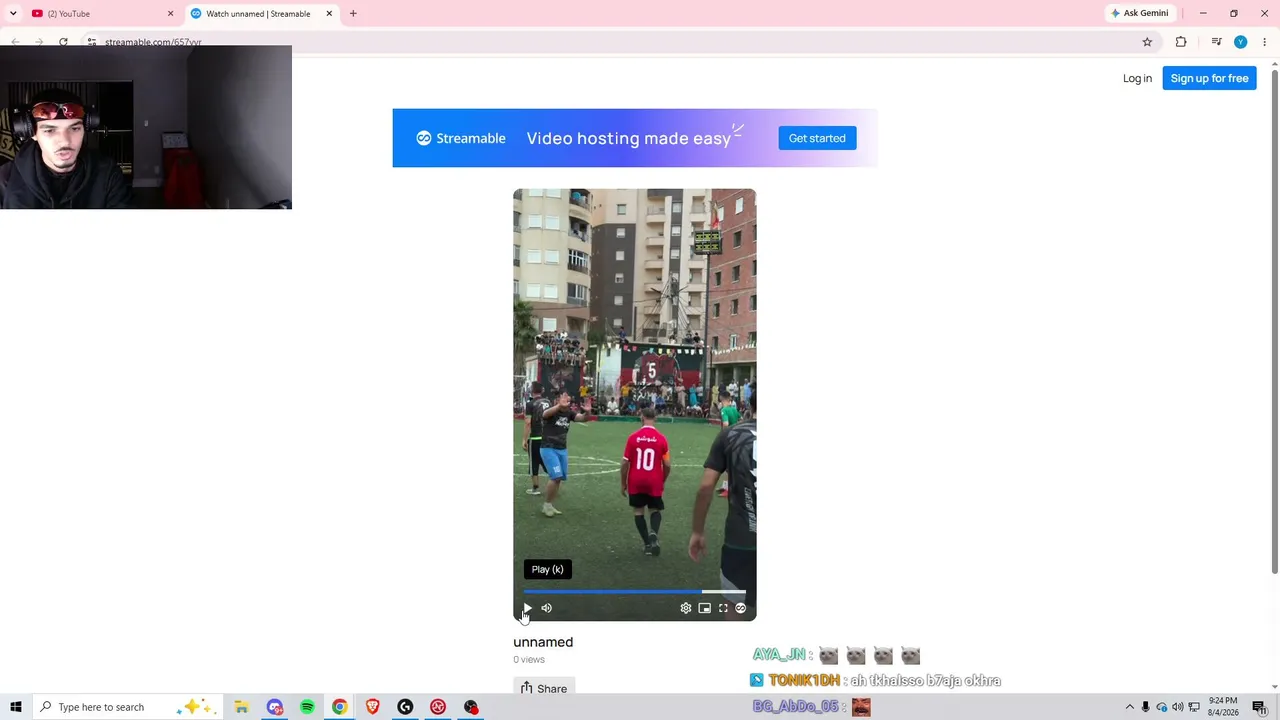Viewport: 1280px width, 720px height.
Task: Open the media controls icon in Chrome
Action: [1216, 42]
